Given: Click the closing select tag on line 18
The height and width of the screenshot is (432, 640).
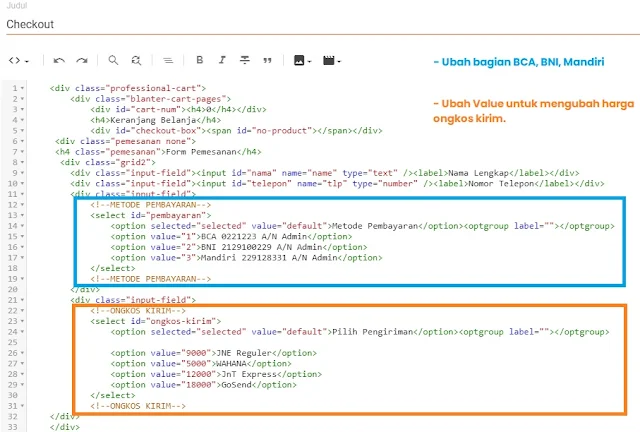Looking at the screenshot, I should pyautogui.click(x=113, y=268).
